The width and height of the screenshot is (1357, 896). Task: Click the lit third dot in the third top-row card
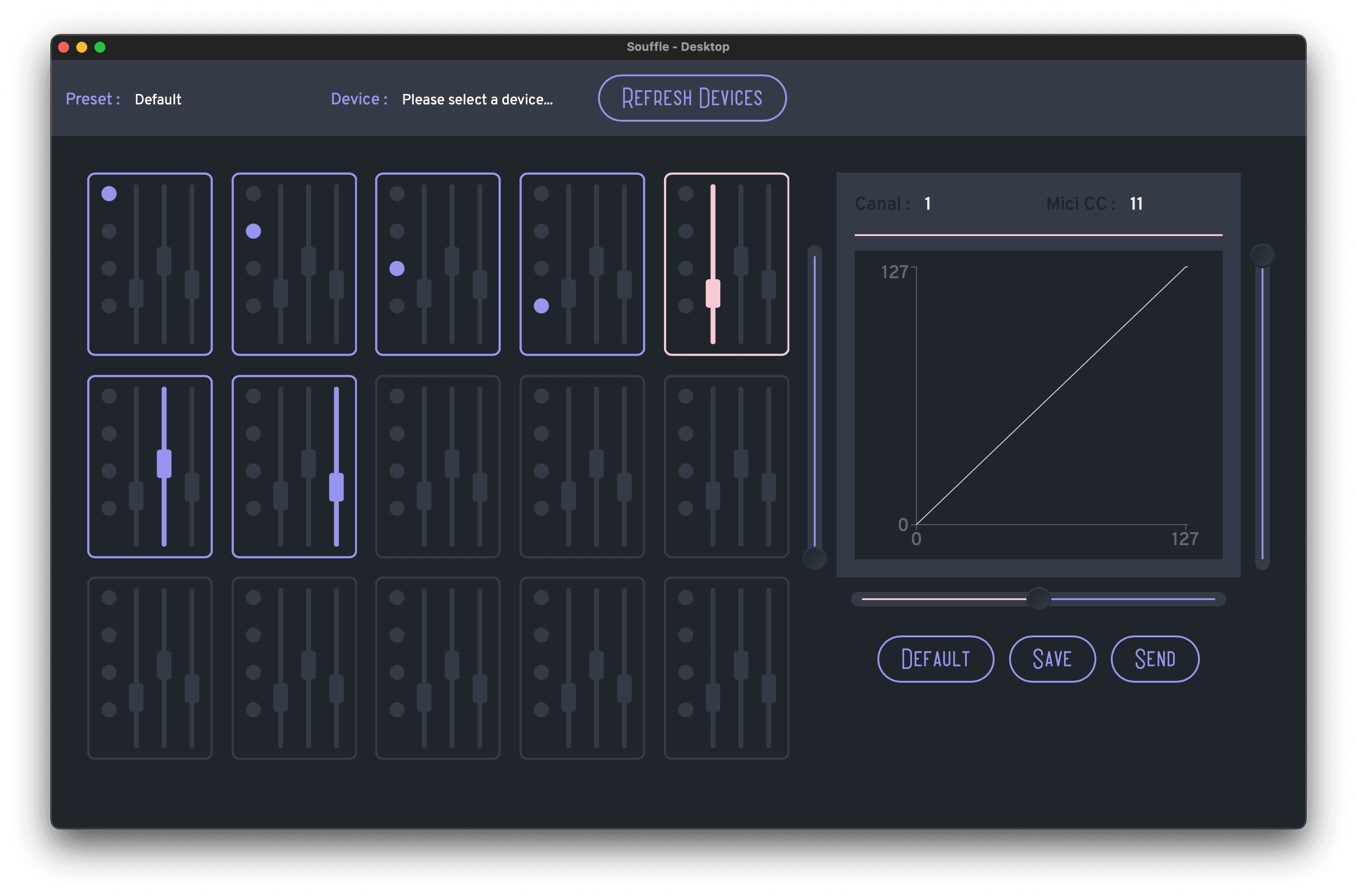click(396, 269)
